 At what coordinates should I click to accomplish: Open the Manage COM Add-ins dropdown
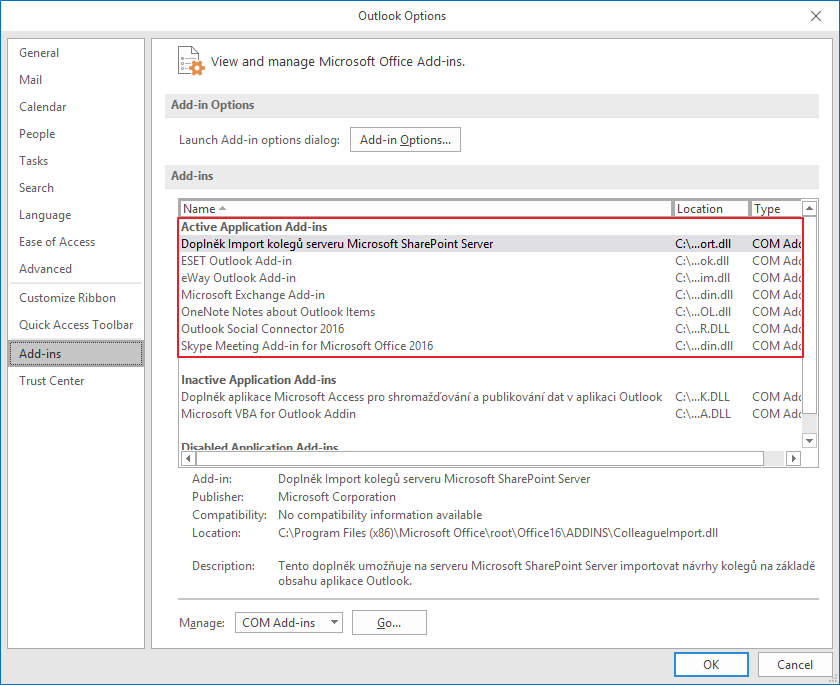coord(289,623)
